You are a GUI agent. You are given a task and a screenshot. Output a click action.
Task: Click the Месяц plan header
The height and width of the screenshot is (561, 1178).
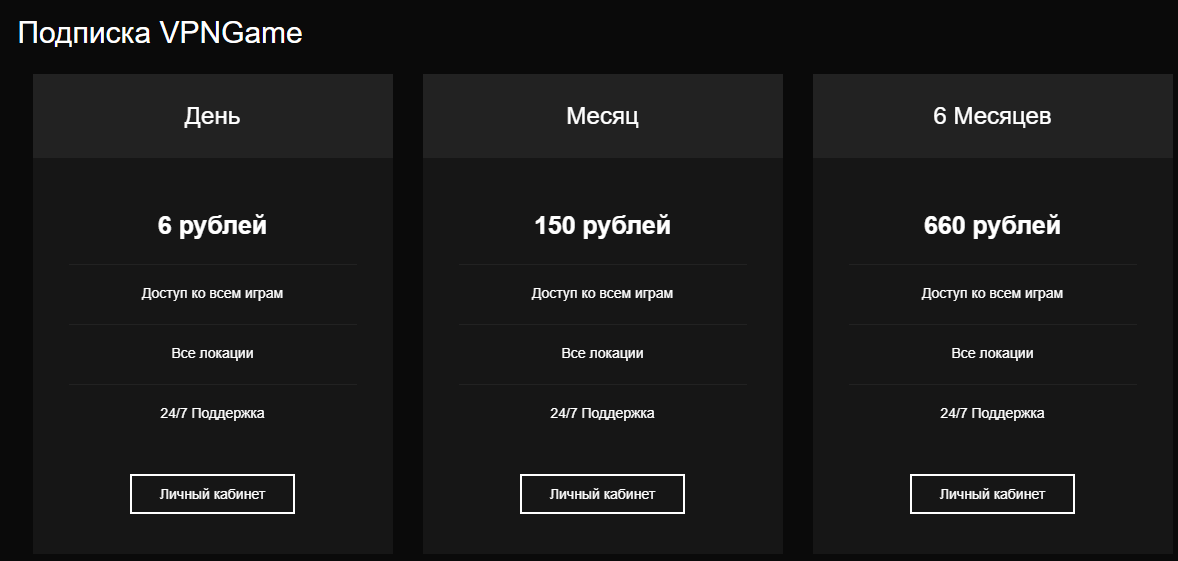pyautogui.click(x=603, y=116)
